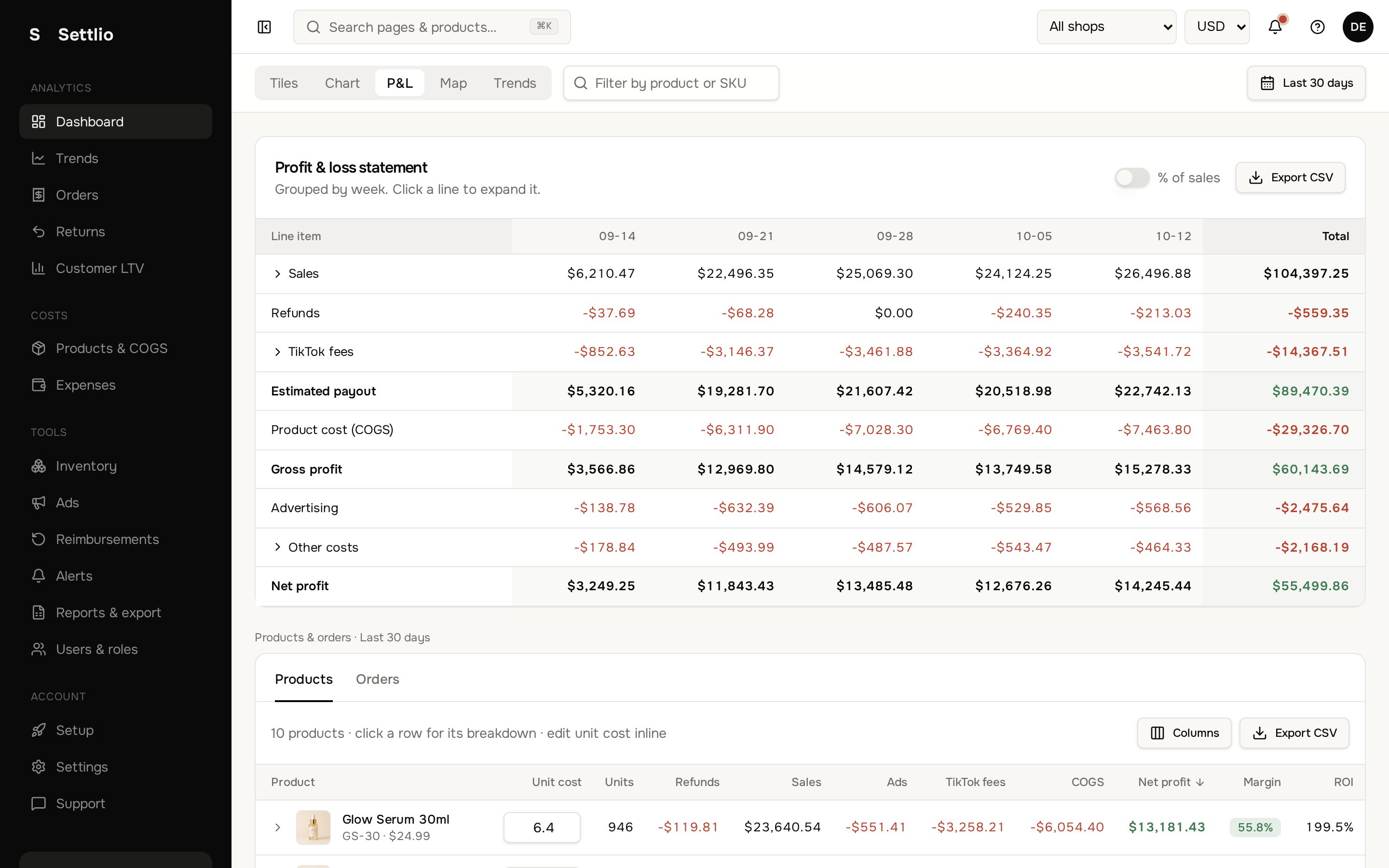Switch to the Tiles view tab
1389x868 pixels.
(284, 83)
